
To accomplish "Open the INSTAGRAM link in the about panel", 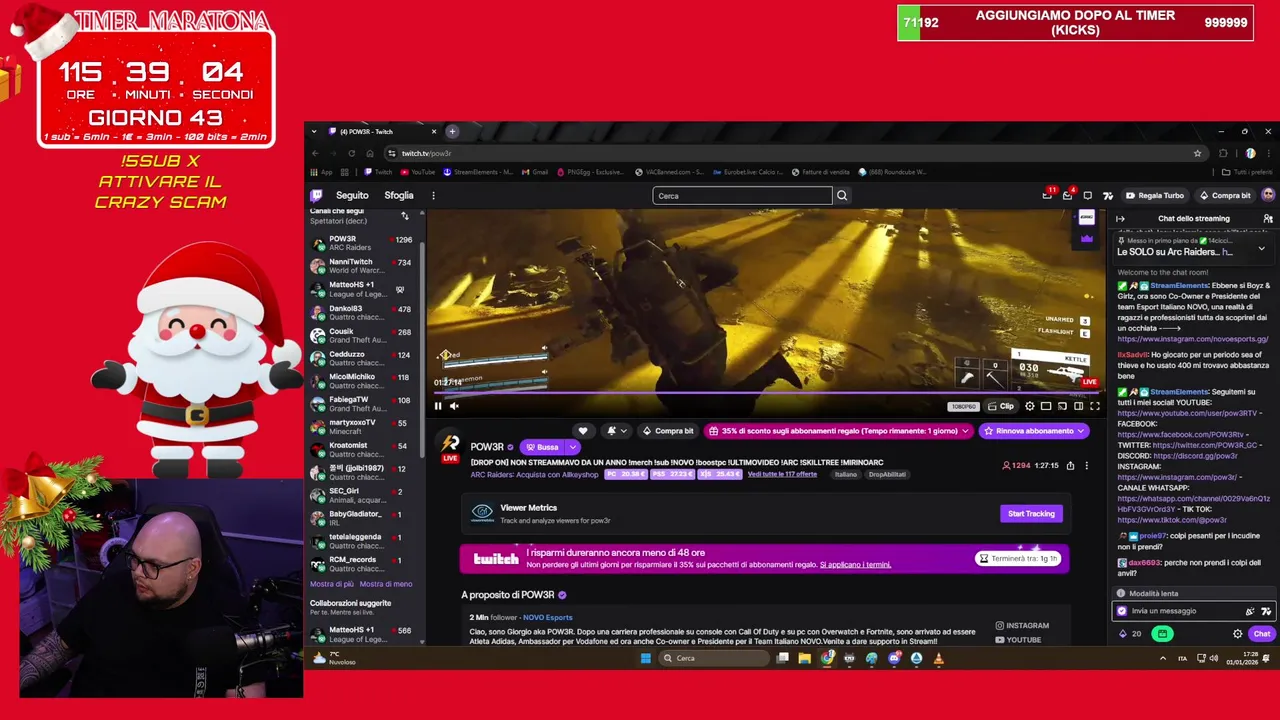I will tap(1022, 626).
